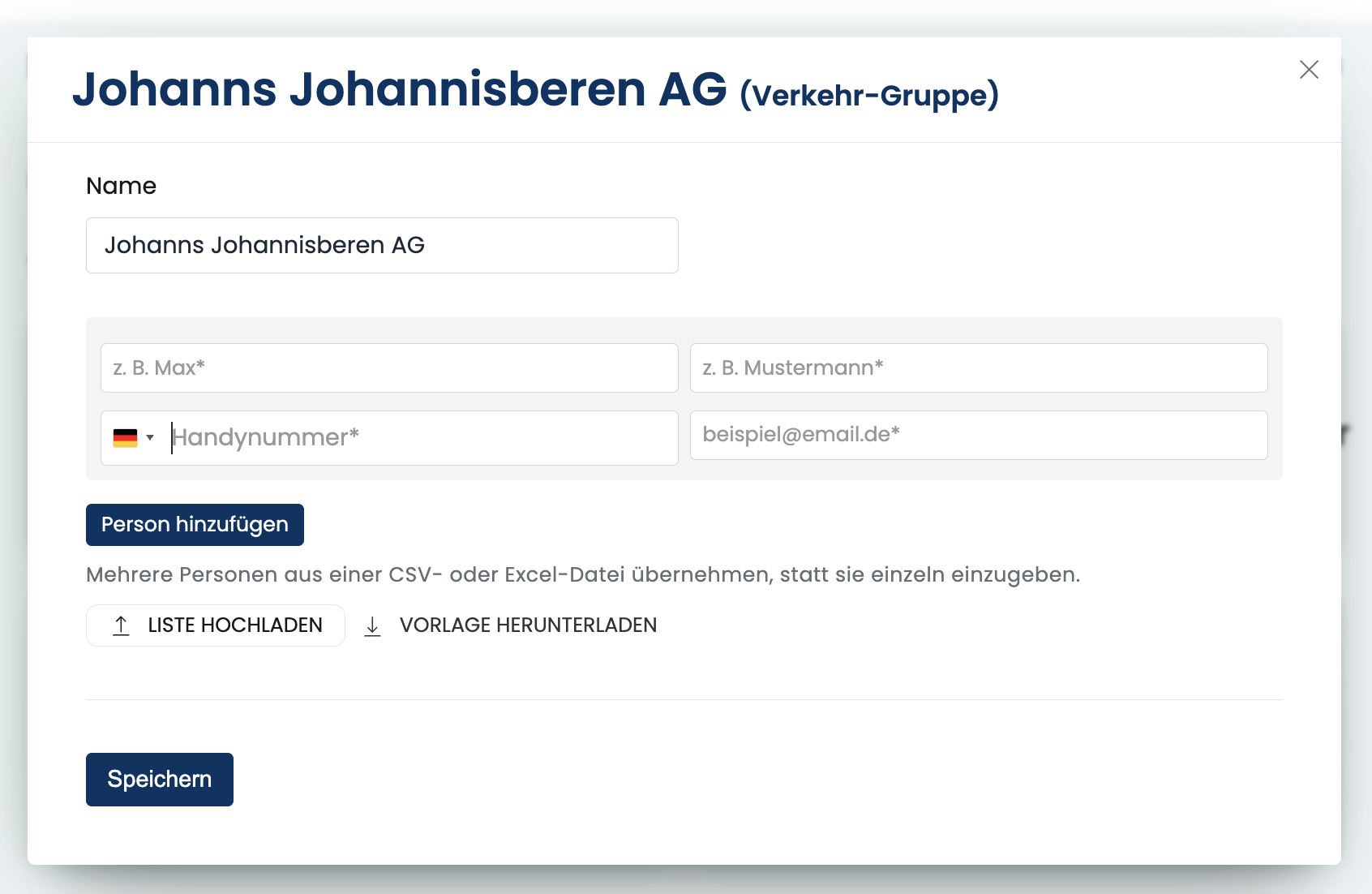Close the dialog with the X icon

pyautogui.click(x=1309, y=70)
